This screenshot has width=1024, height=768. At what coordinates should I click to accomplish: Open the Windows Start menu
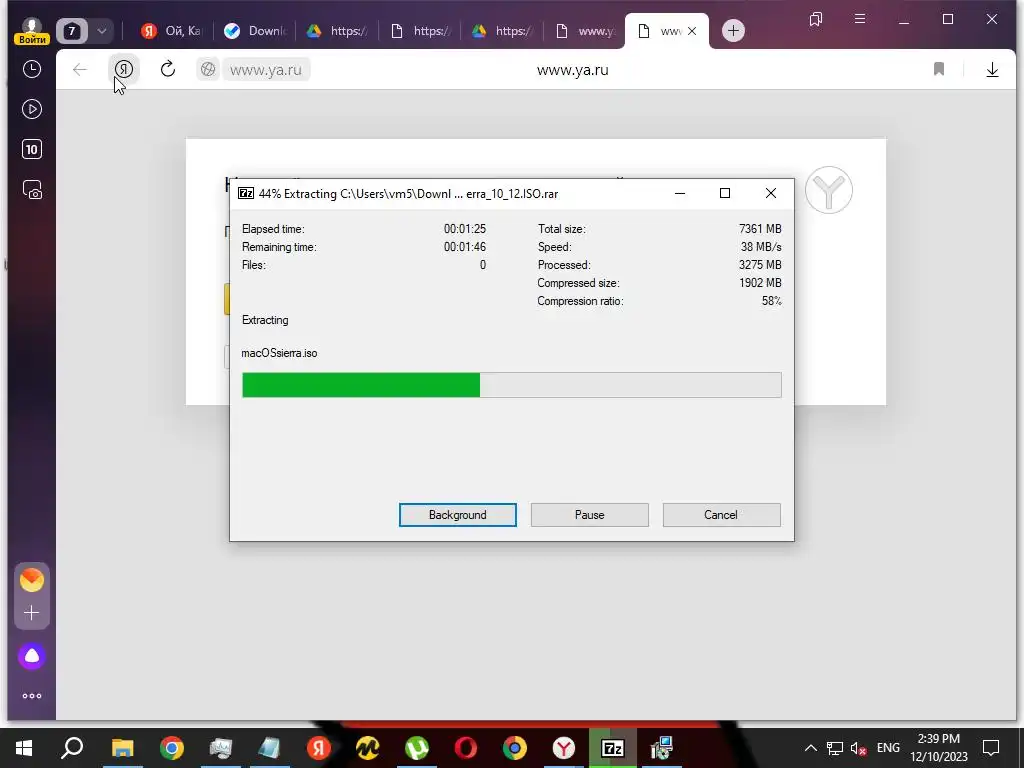tap(24, 748)
